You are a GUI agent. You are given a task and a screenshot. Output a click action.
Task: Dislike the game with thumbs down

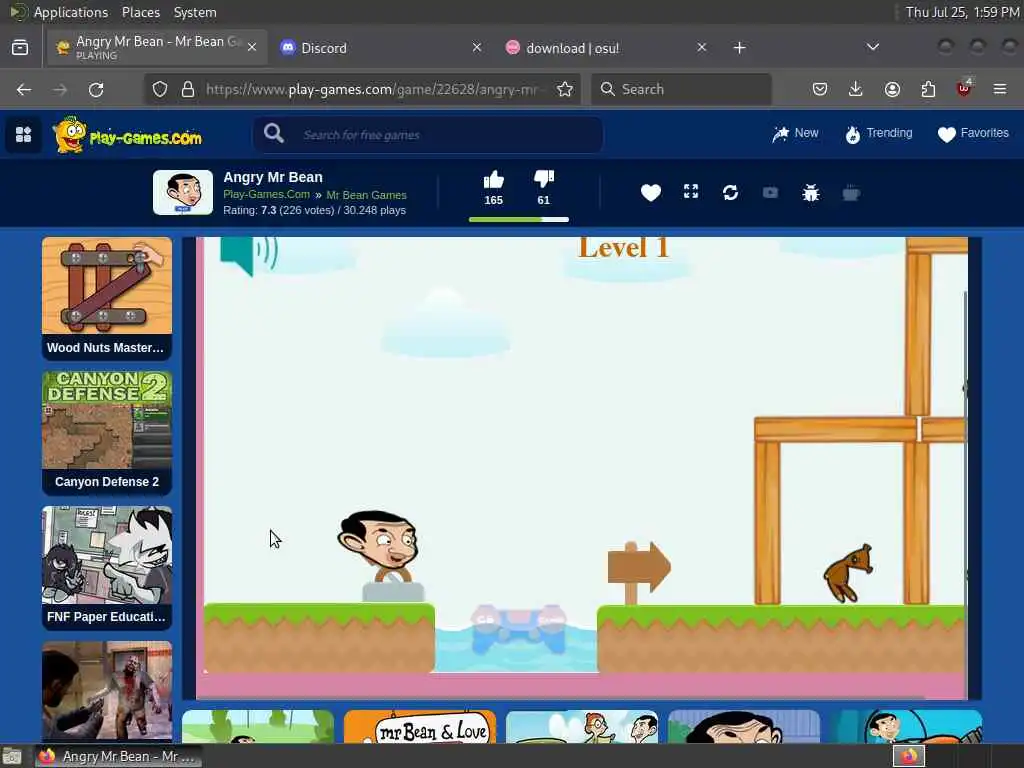click(543, 180)
